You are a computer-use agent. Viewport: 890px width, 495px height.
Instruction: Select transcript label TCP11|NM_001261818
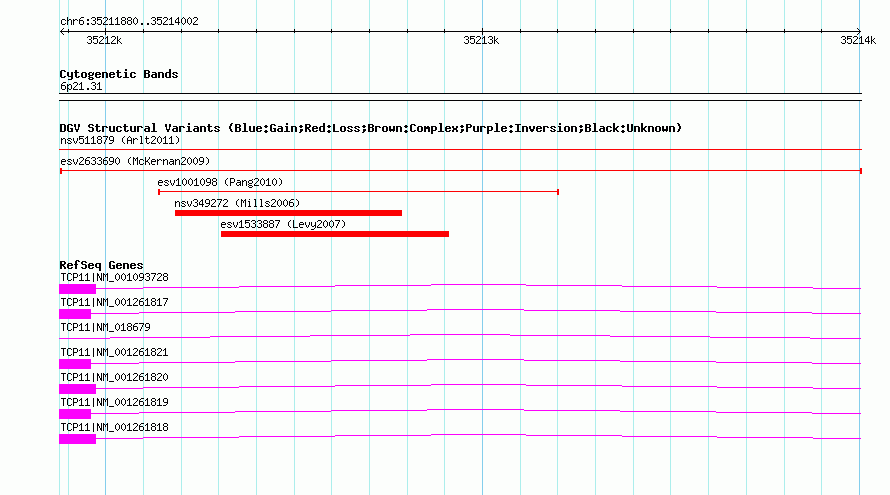click(x=114, y=427)
